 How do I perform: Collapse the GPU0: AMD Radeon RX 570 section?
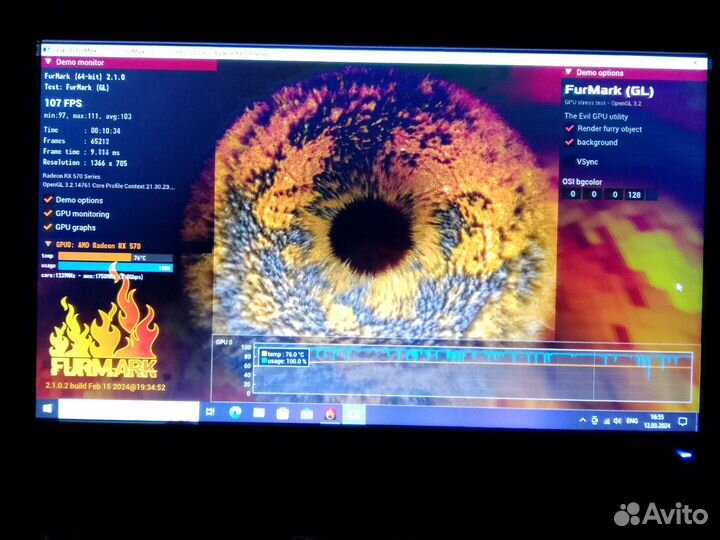[47, 244]
